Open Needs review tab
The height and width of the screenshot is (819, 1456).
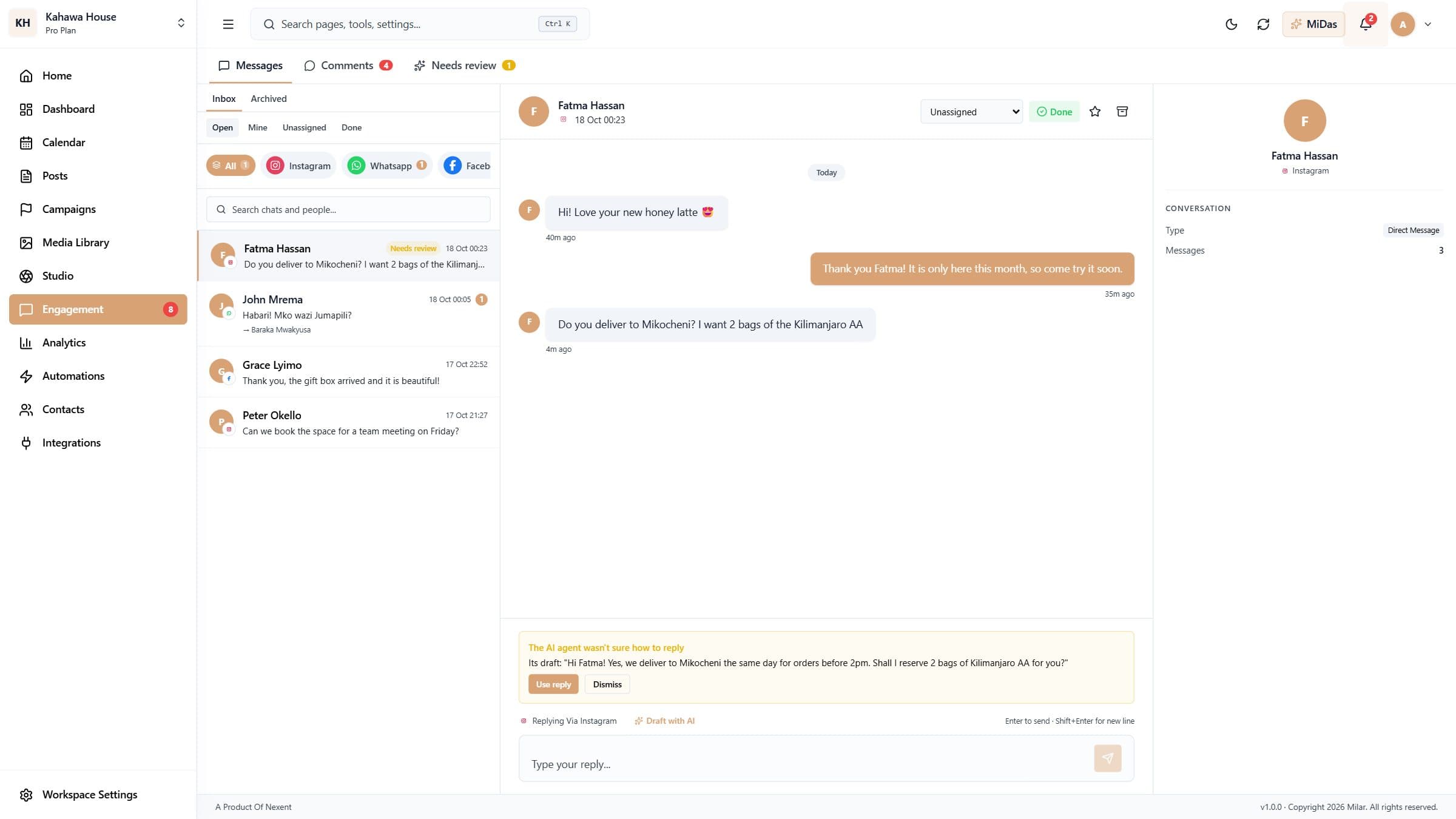click(465, 66)
